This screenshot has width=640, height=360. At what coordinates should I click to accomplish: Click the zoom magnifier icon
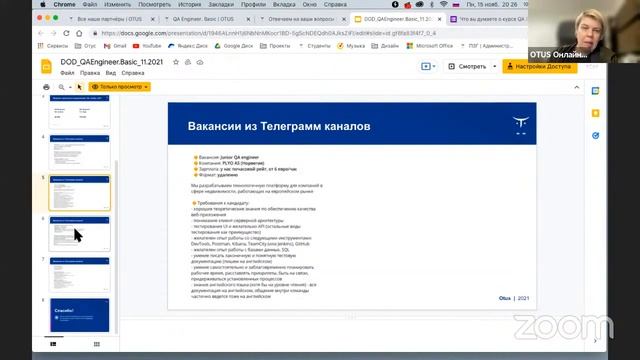[61, 87]
